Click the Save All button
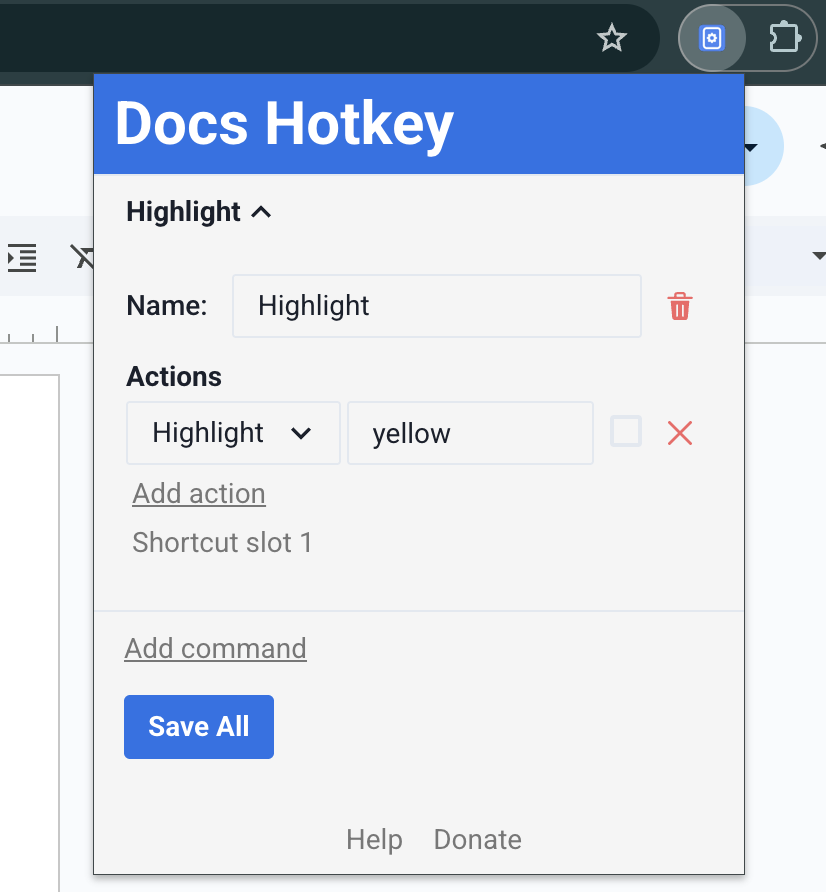The height and width of the screenshot is (892, 826). click(199, 726)
